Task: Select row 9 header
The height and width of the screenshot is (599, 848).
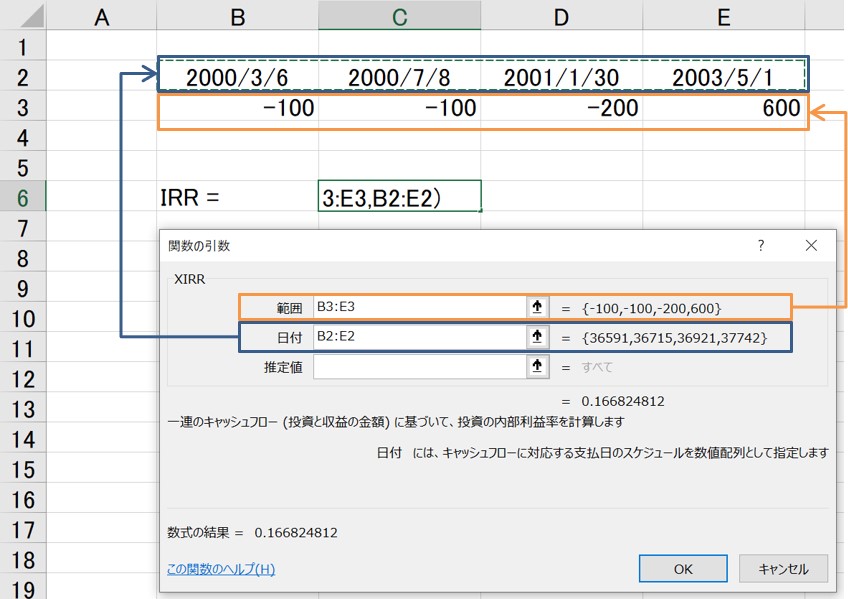Action: 23,288
